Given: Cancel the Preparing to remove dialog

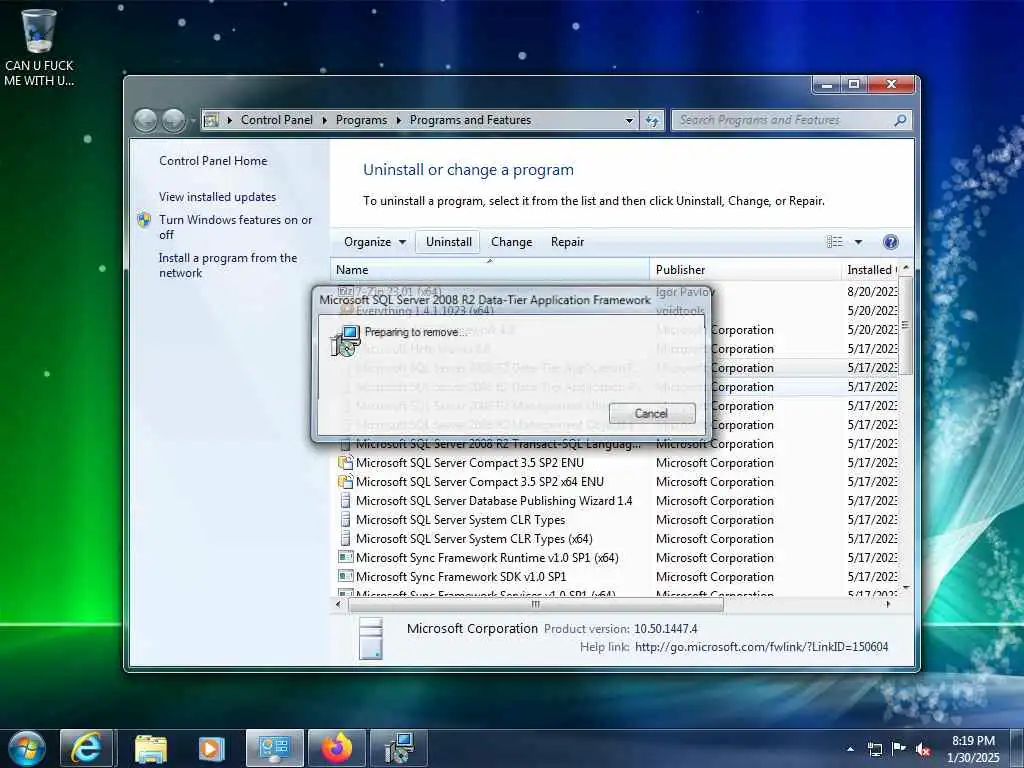Looking at the screenshot, I should click(651, 413).
